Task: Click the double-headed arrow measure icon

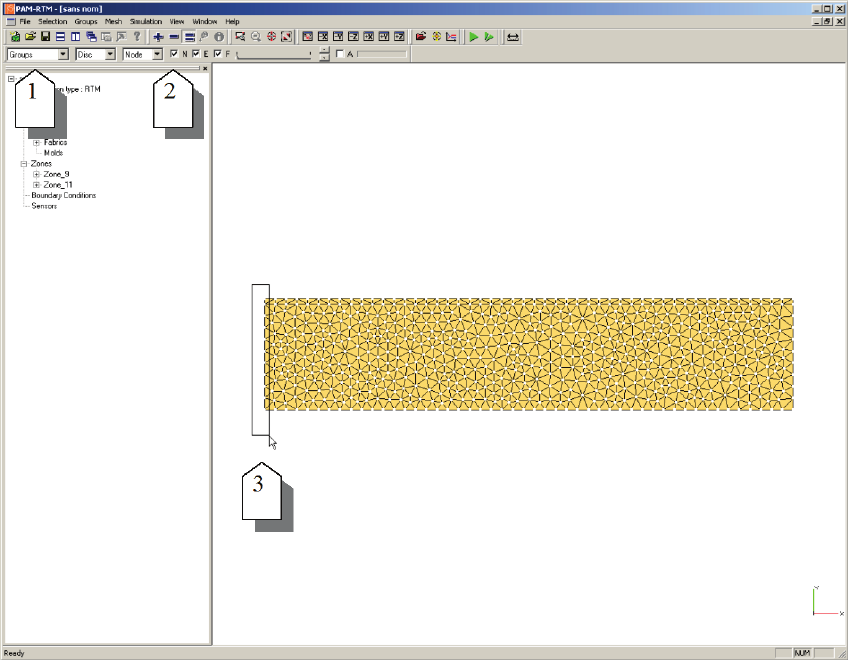Action: (513, 37)
